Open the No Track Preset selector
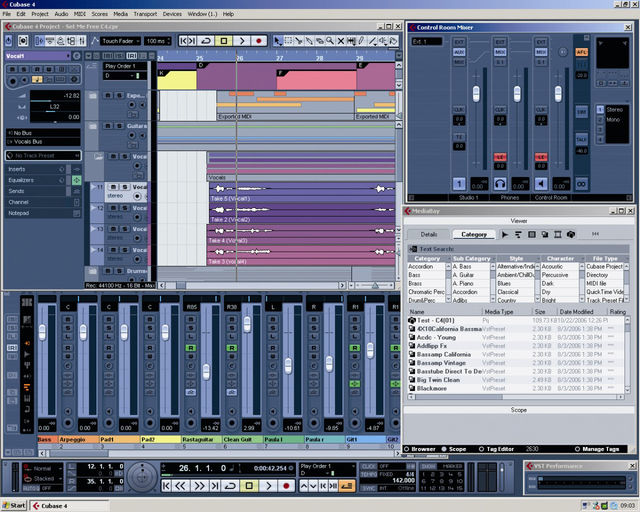This screenshot has width=640, height=512. tap(43, 156)
